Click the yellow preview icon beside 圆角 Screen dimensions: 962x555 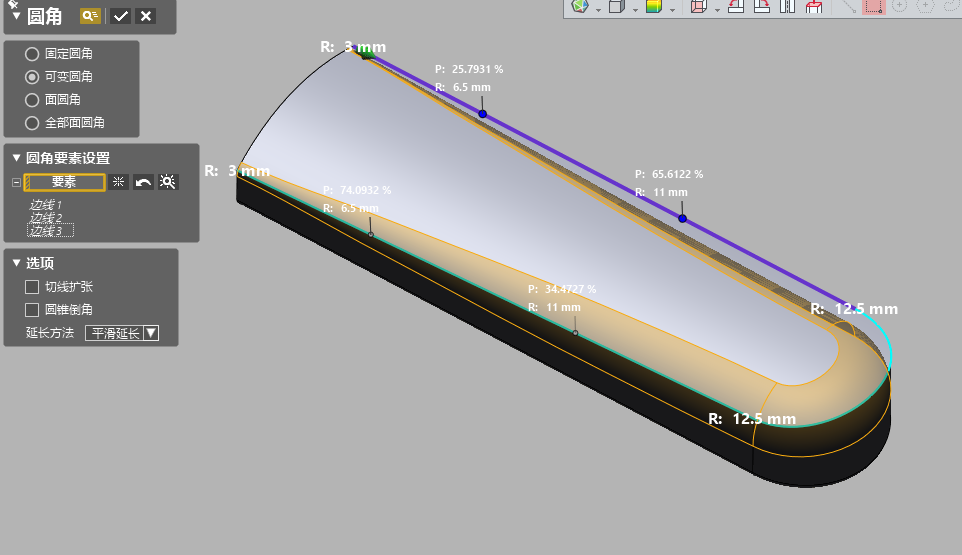pyautogui.click(x=90, y=15)
